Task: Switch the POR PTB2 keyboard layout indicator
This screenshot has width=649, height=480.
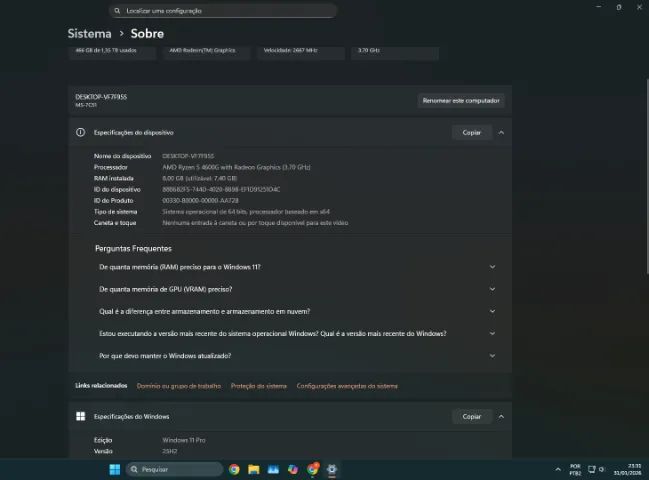Action: point(575,469)
